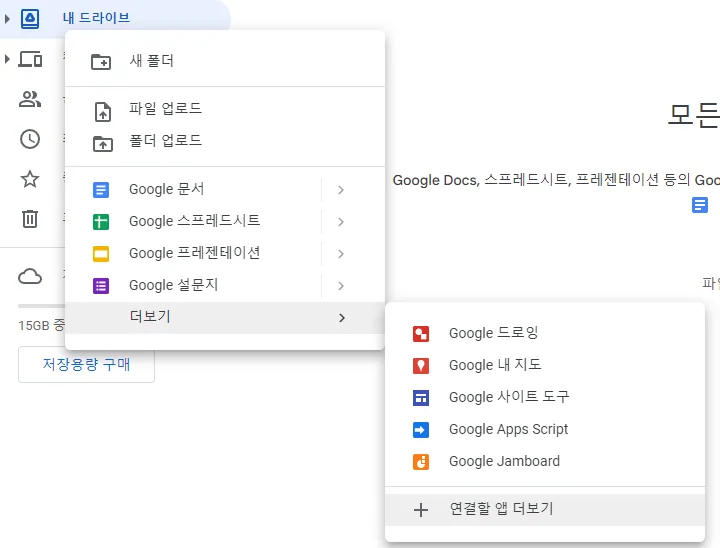Screen dimensions: 720x548
Task: Click the Google My Maps pin icon
Action: click(x=421, y=366)
